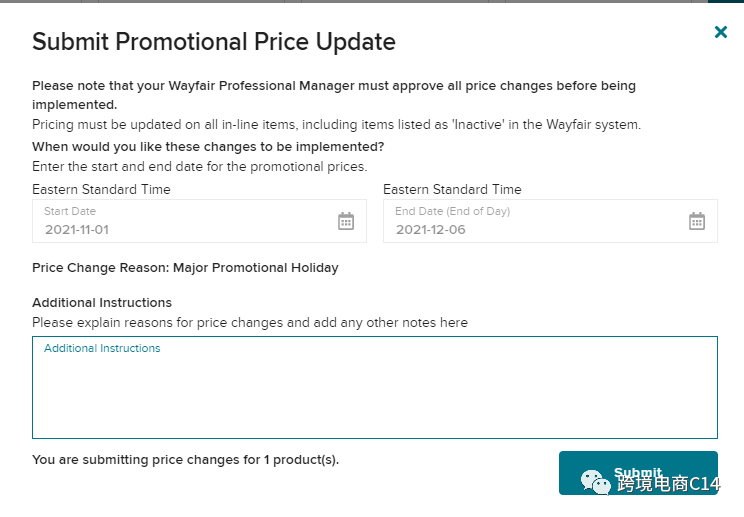Click the '跨境电商C14' watermark text
The image size is (744, 517).
click(x=668, y=485)
